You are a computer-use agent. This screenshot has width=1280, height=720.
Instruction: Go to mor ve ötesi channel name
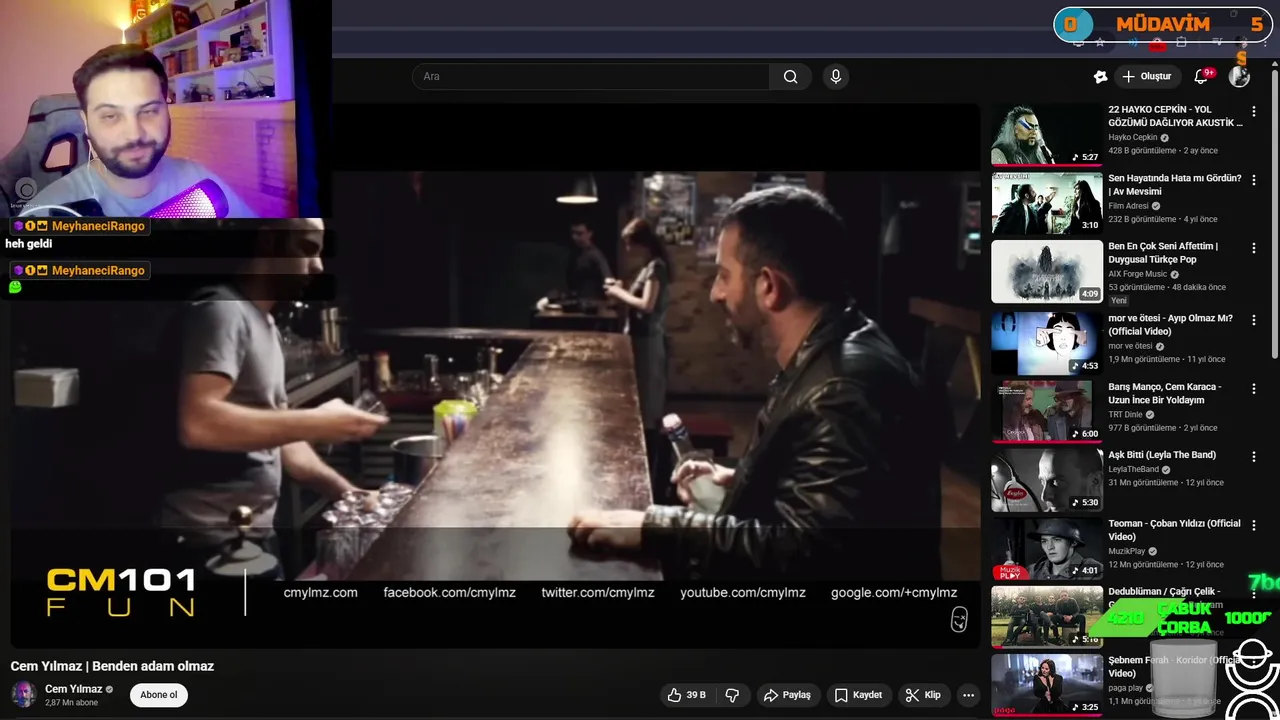[1130, 346]
